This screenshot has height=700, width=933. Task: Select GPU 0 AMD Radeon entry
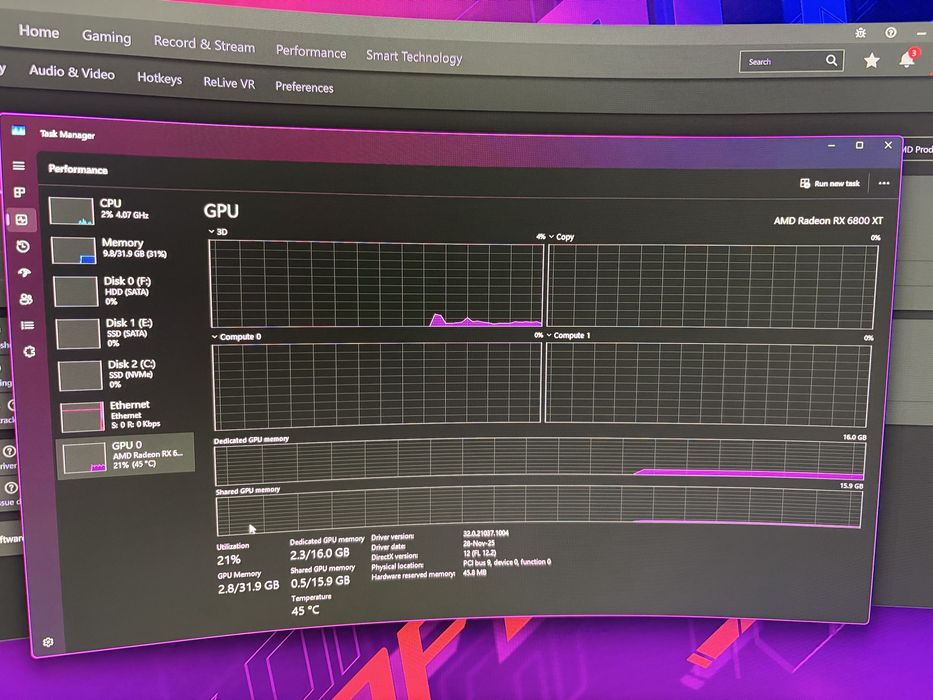coord(126,455)
